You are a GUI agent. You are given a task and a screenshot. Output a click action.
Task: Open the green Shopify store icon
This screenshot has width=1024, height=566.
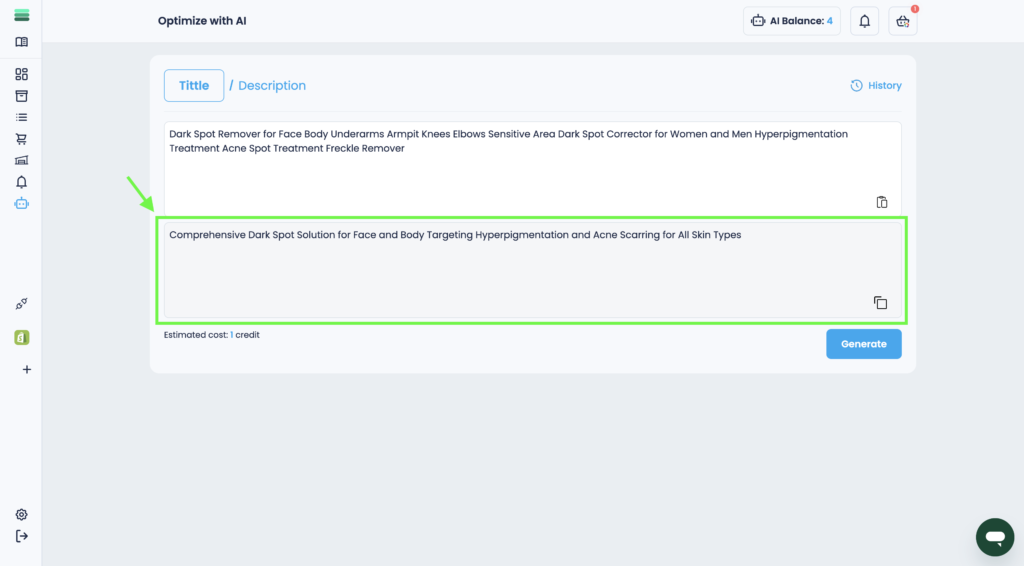pyautogui.click(x=21, y=338)
